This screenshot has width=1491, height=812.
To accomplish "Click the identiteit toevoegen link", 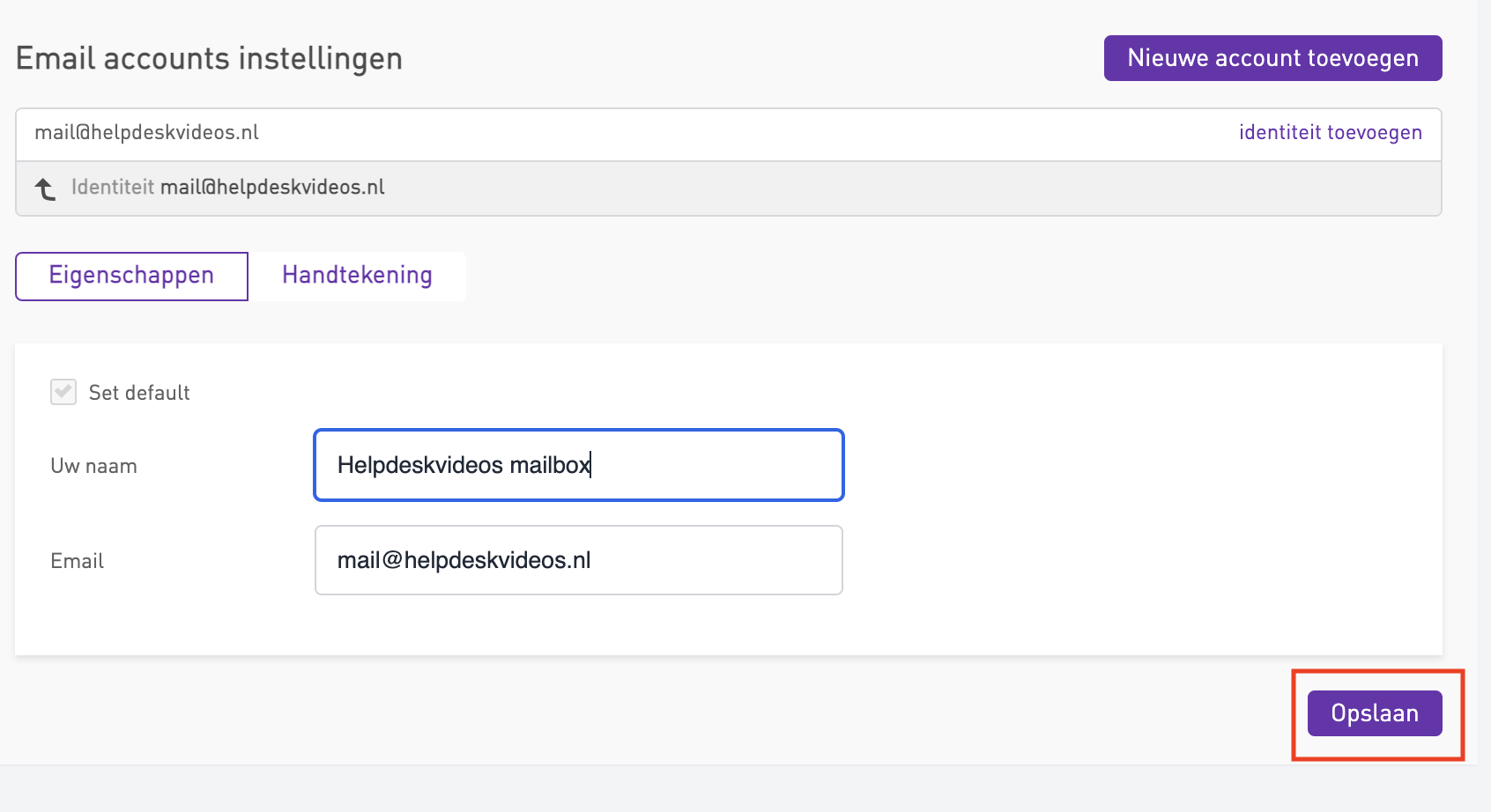I will click(1330, 133).
